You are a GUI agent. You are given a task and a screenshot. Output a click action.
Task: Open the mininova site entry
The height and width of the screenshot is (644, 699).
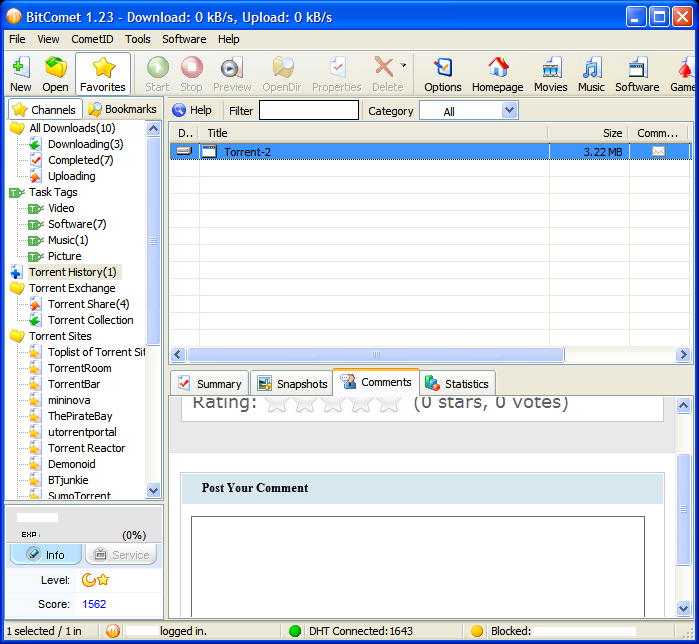pos(69,401)
